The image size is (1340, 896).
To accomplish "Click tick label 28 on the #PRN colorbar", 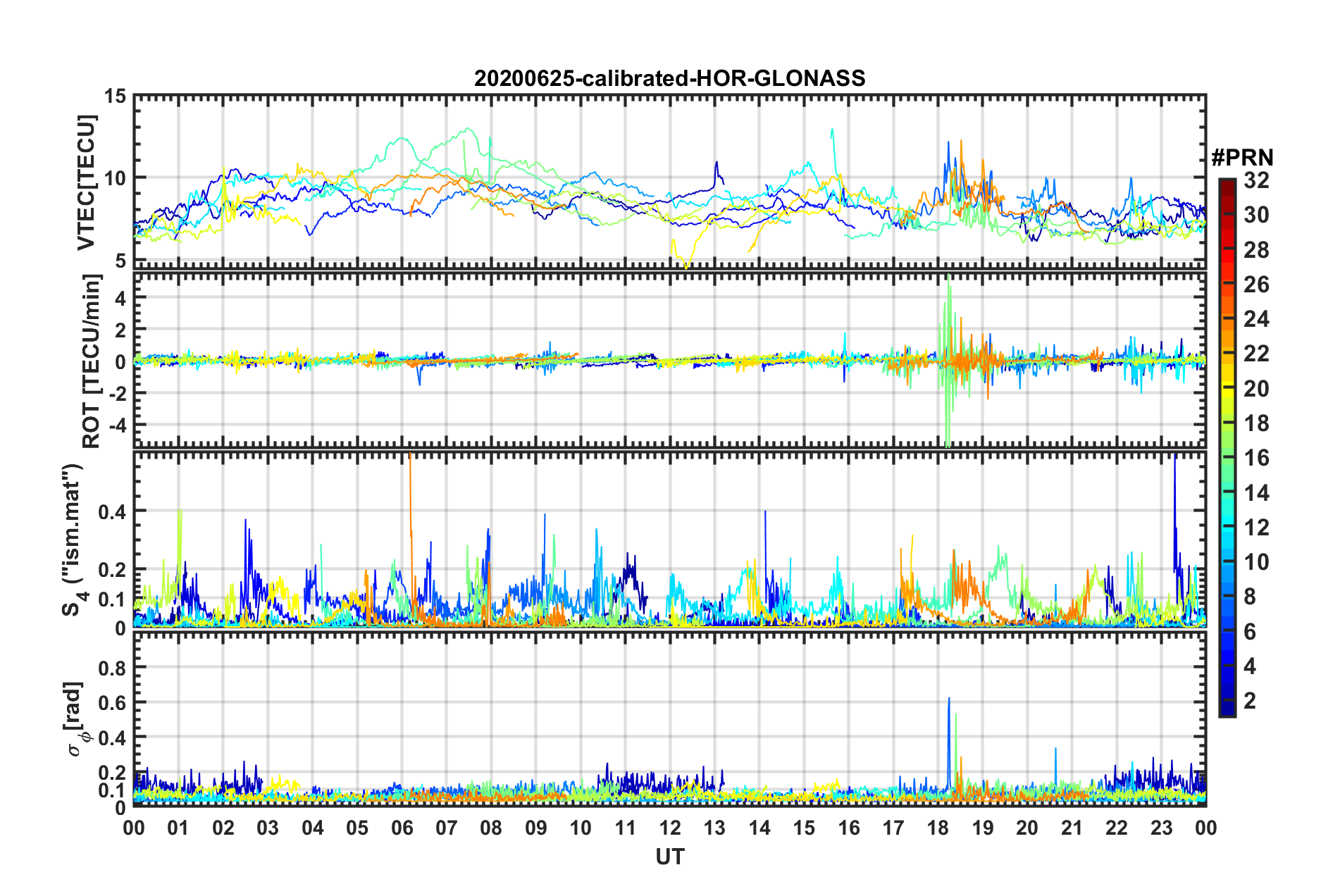I will (1256, 249).
